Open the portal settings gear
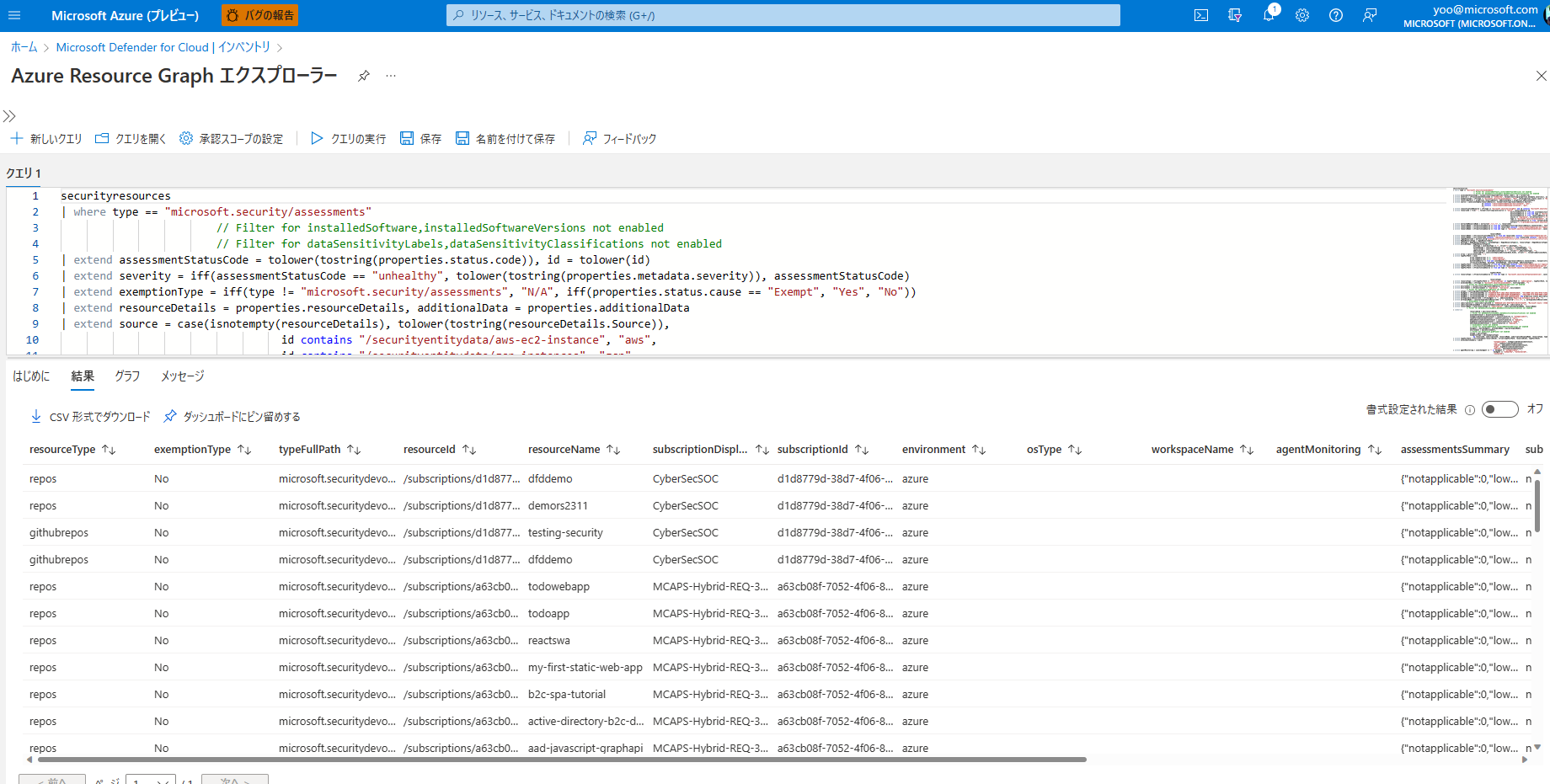Screen dimensions: 1550x784 point(1301,14)
